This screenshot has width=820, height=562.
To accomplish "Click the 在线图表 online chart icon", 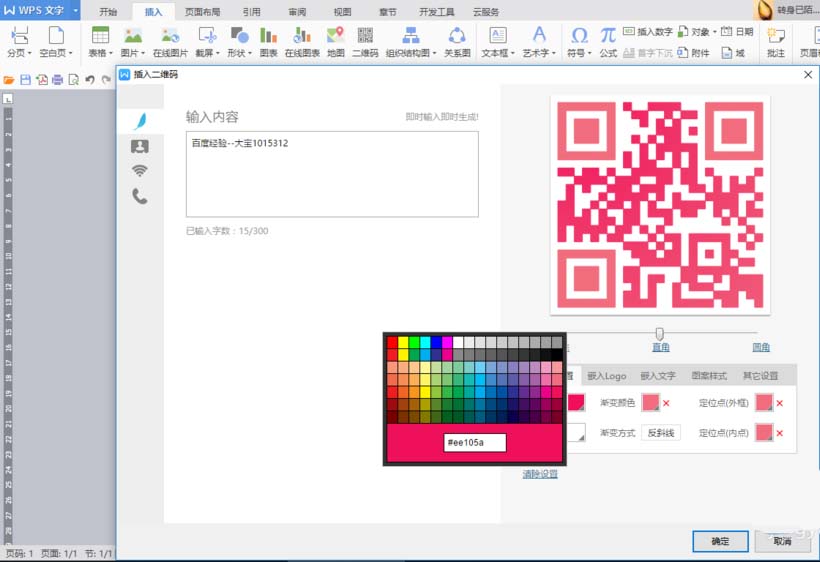I will (x=302, y=42).
